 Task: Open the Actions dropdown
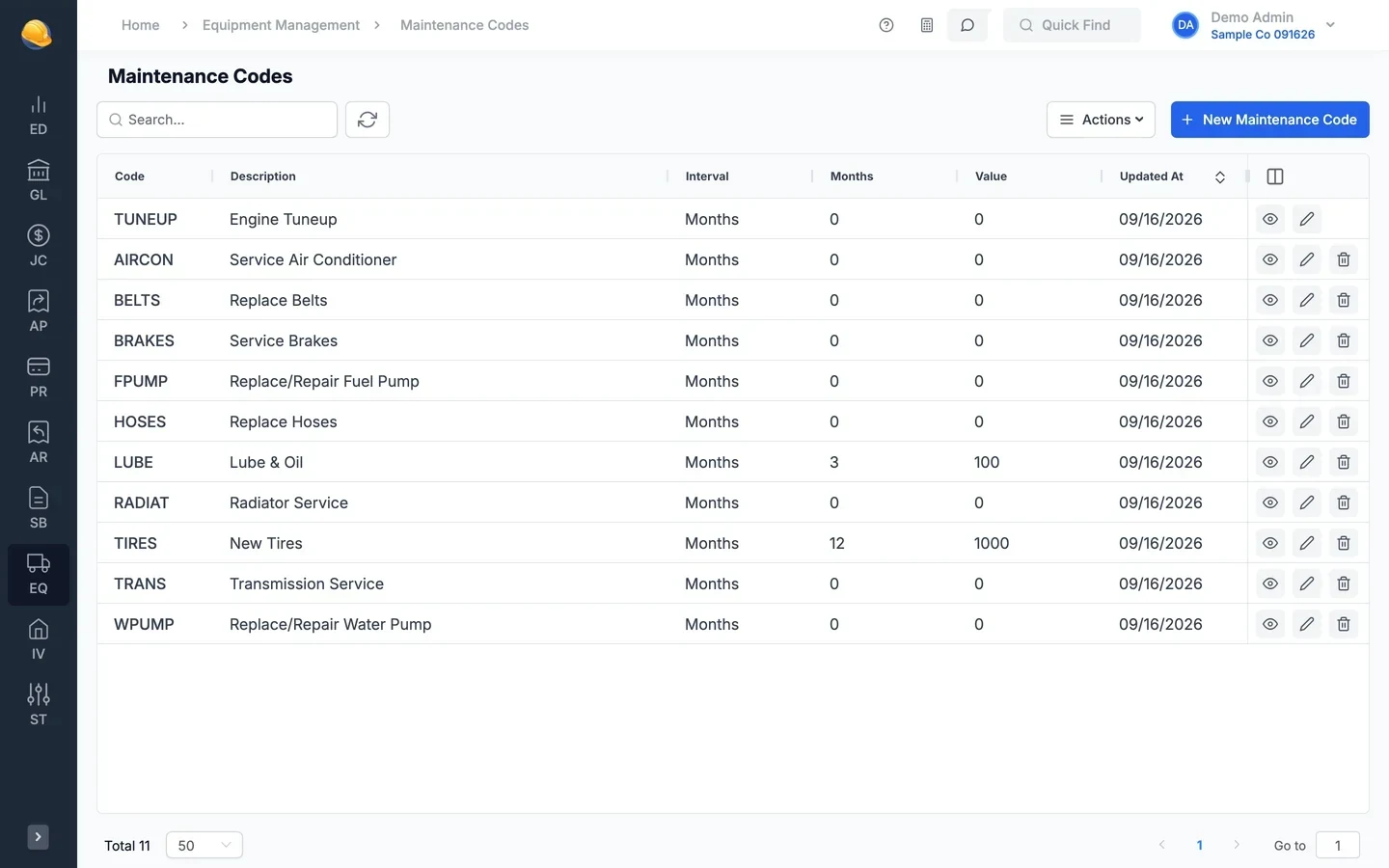click(1101, 120)
